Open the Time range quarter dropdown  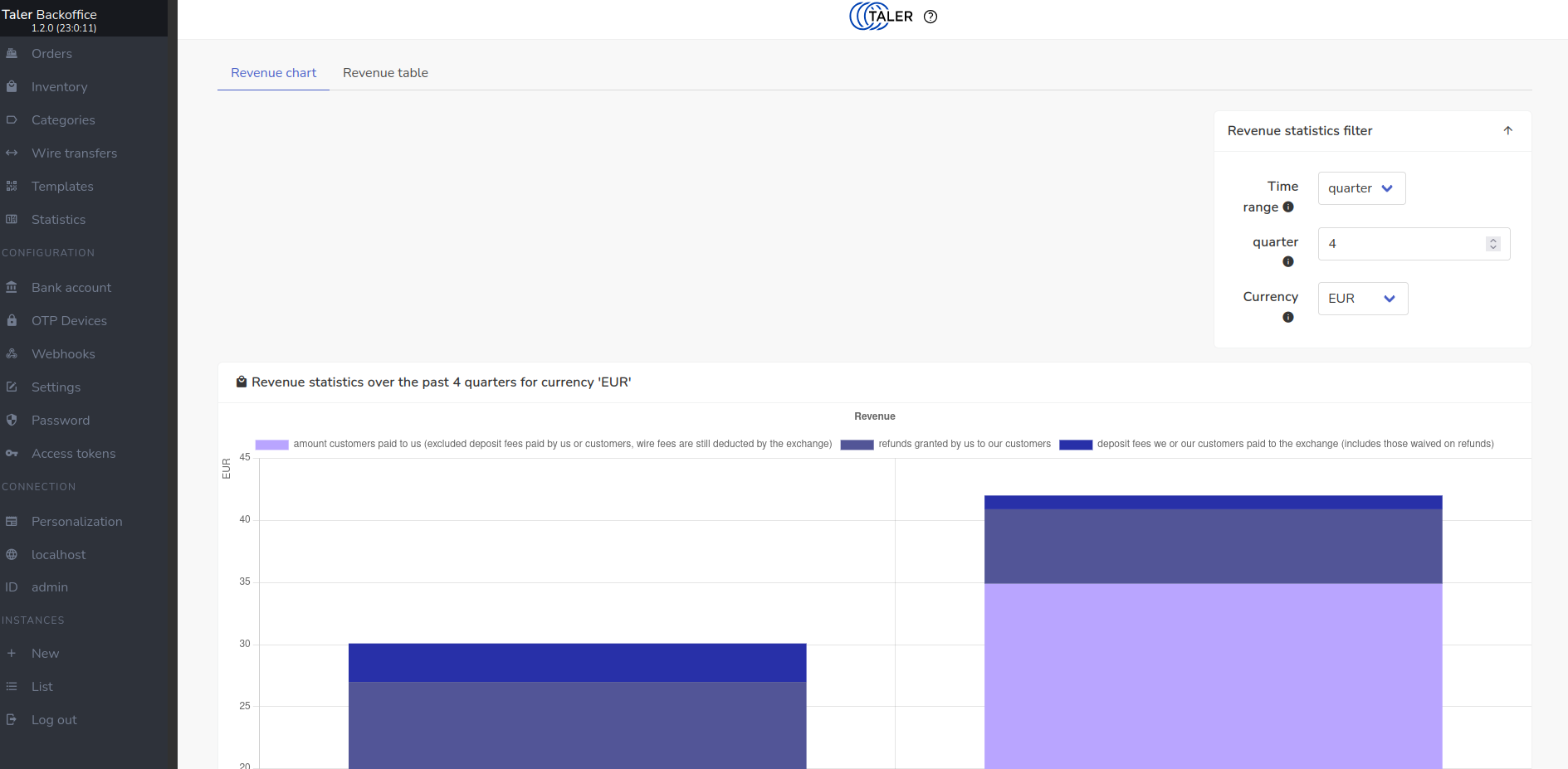1361,188
